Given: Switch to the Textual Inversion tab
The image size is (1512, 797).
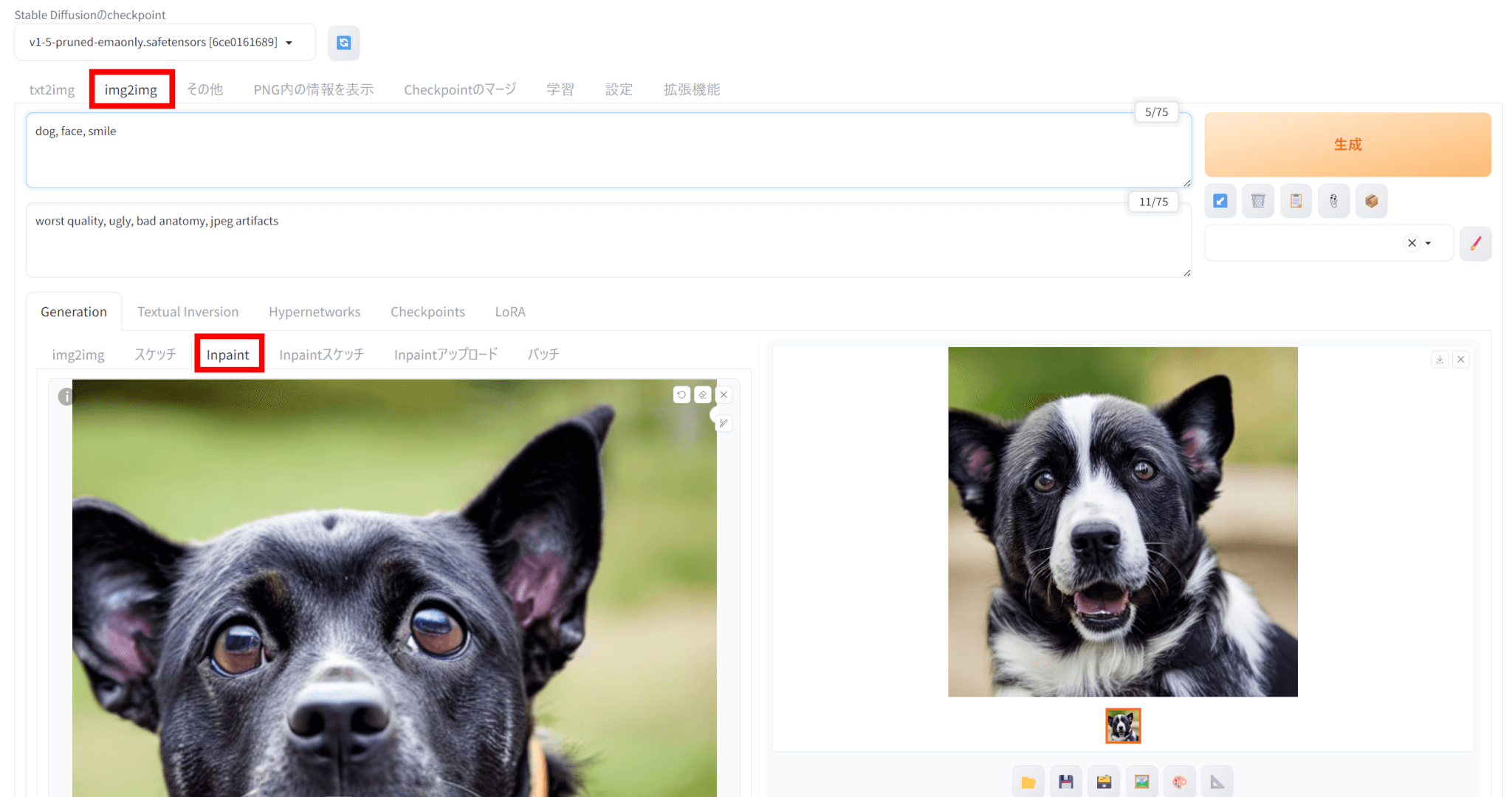Looking at the screenshot, I should coord(188,312).
